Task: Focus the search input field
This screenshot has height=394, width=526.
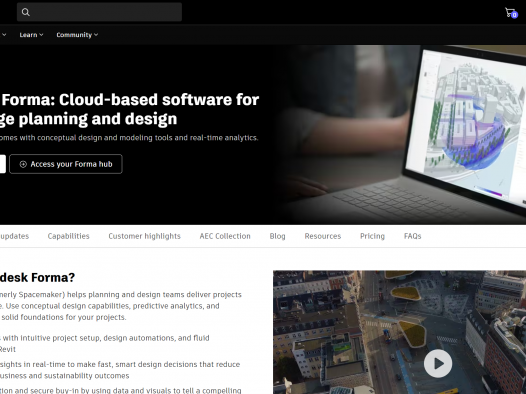Action: tap(99, 12)
